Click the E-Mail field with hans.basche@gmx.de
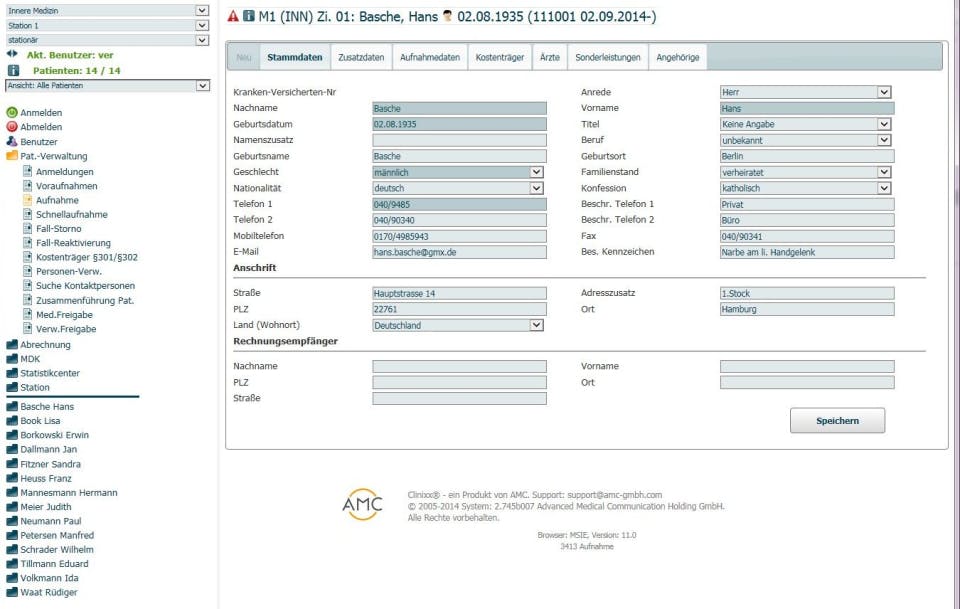 tap(459, 252)
